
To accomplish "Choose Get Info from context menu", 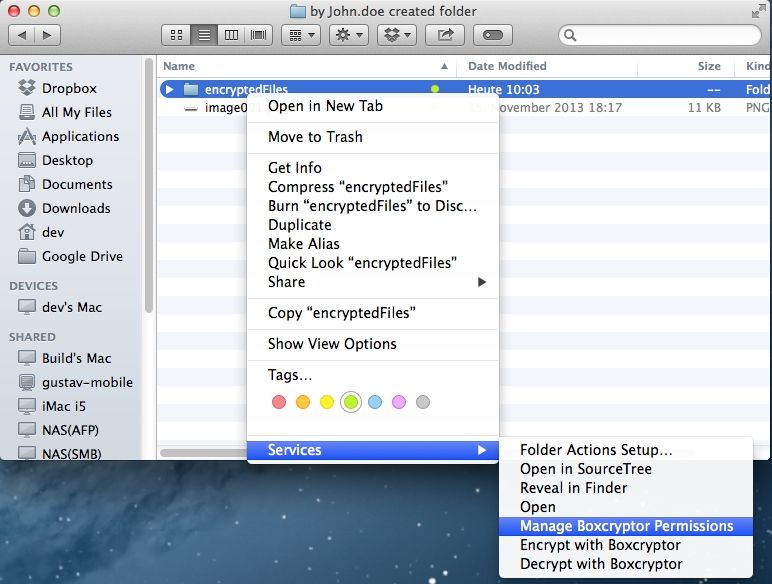I will coord(373,168).
